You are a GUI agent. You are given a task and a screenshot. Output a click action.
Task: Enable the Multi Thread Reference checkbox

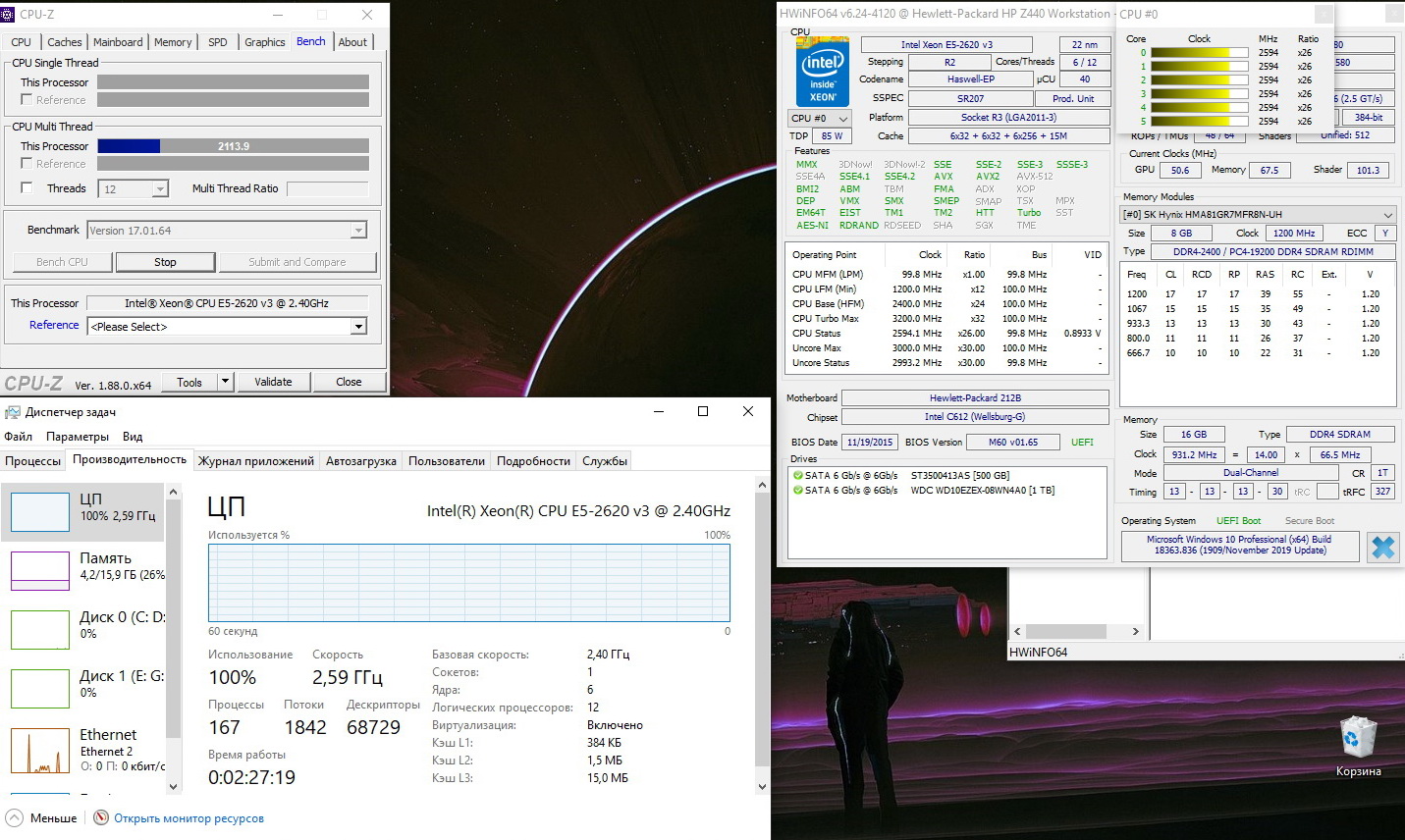point(27,164)
